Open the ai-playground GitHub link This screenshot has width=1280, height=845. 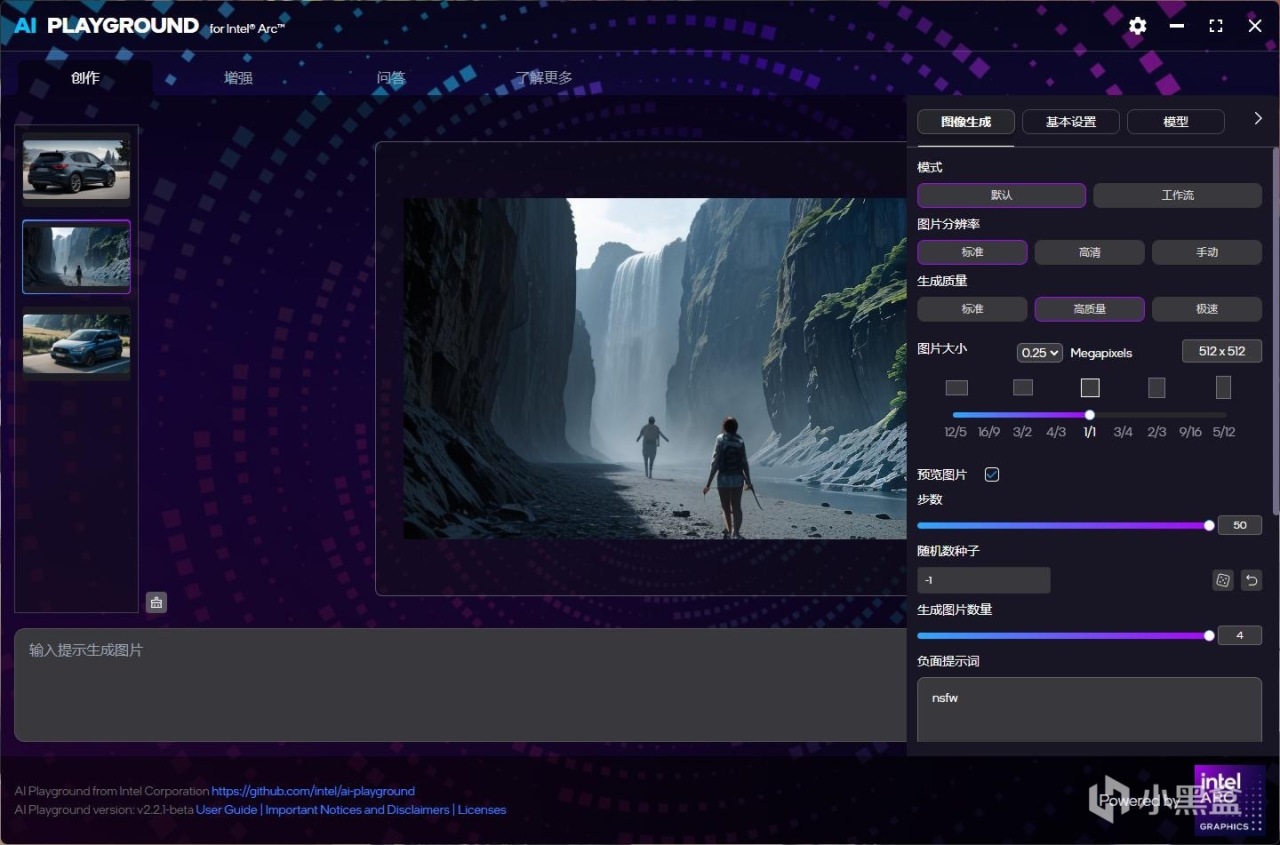(x=313, y=791)
